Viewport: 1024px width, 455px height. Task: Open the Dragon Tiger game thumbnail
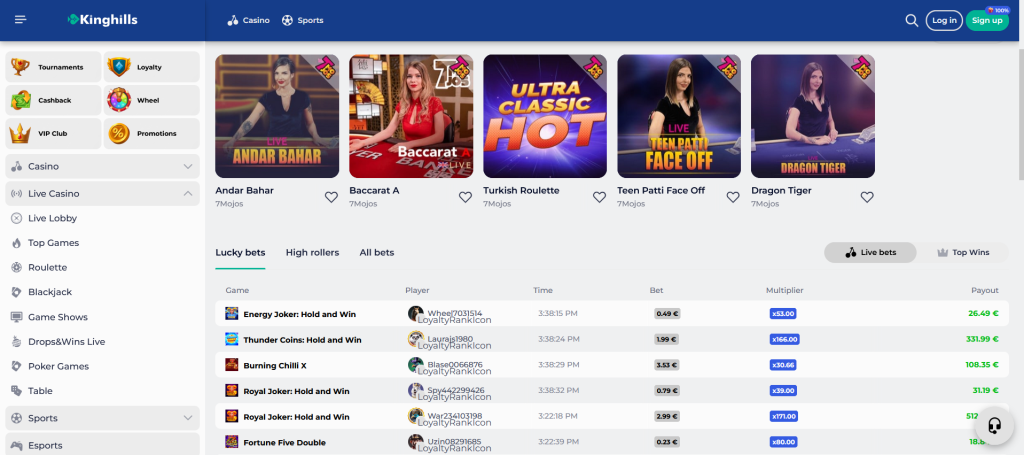[812, 116]
